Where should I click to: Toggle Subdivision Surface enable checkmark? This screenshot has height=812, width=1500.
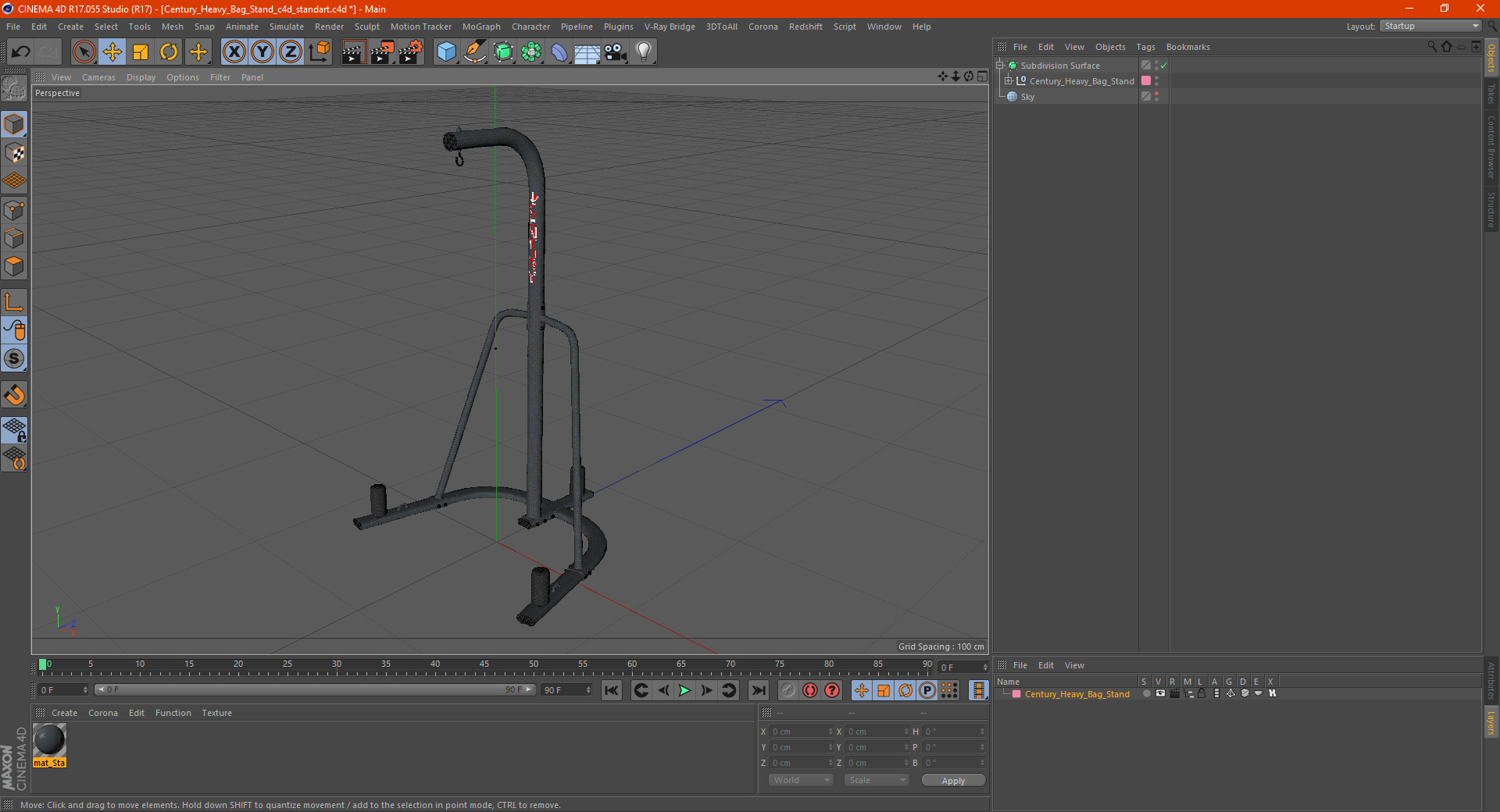(x=1163, y=66)
